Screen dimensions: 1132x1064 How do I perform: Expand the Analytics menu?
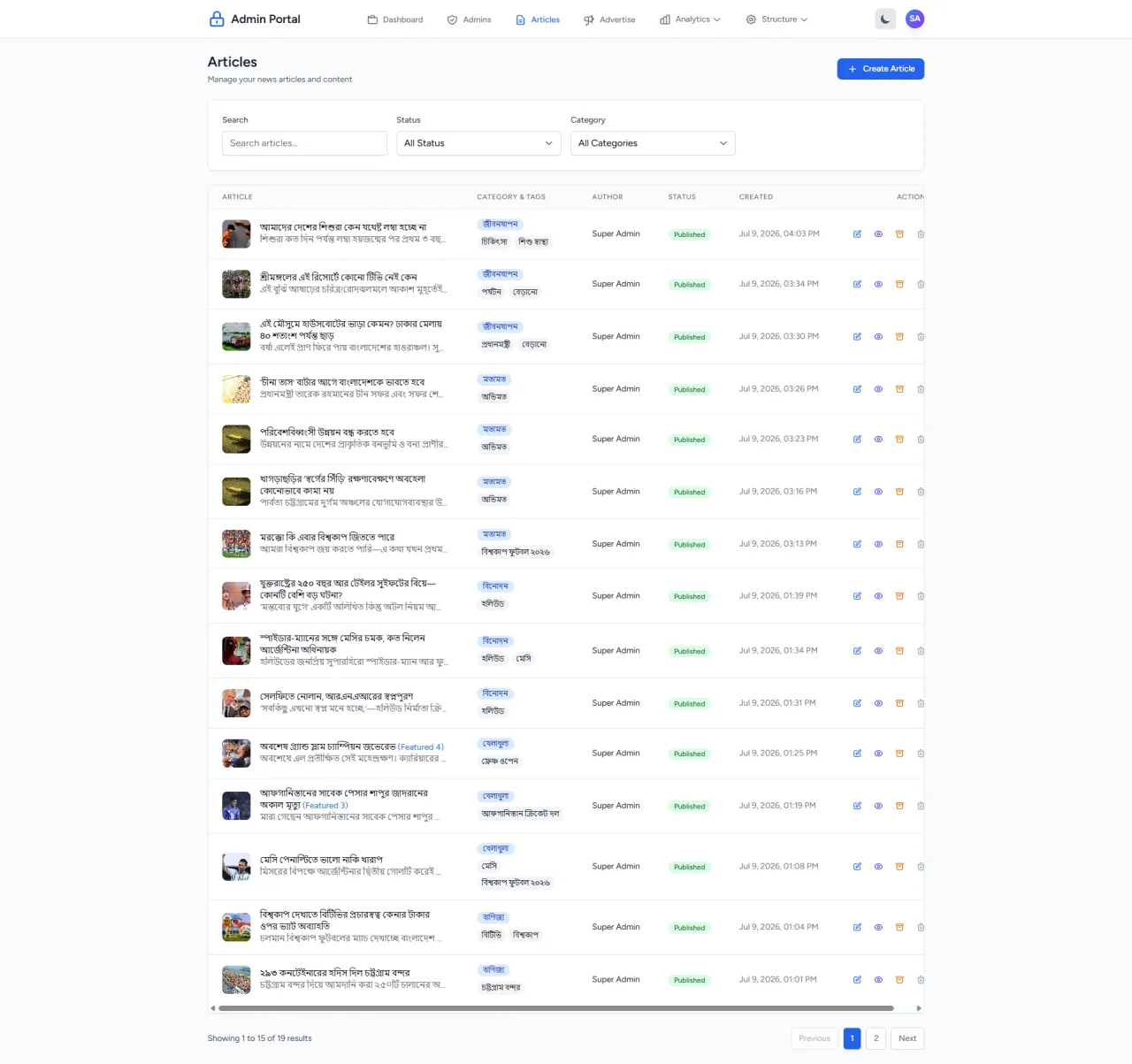690,19
